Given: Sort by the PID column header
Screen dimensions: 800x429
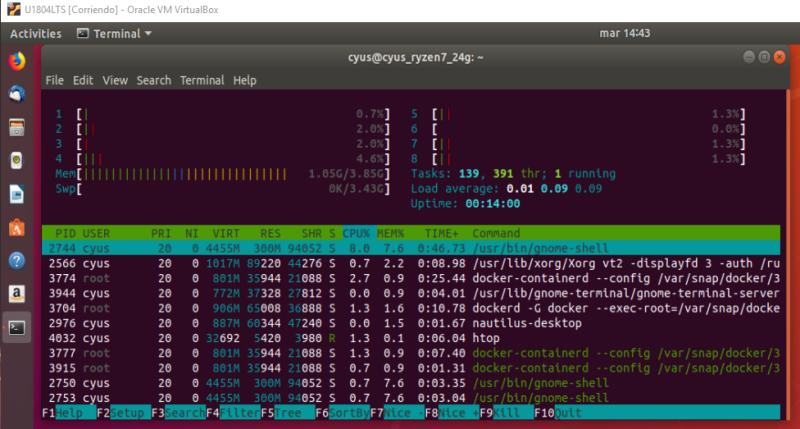Looking at the screenshot, I should point(65,234).
